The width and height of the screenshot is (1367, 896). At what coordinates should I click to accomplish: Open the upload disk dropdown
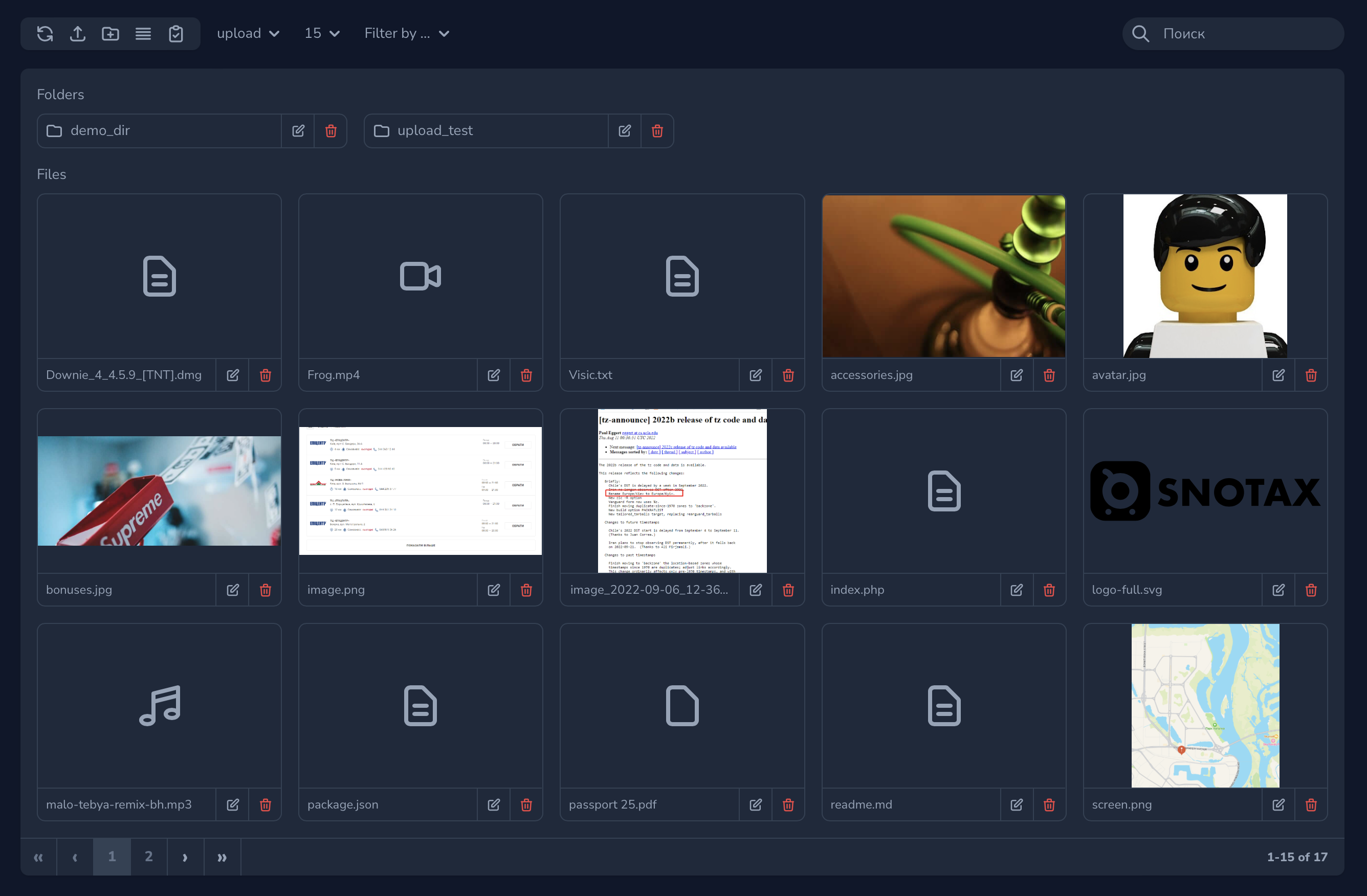pos(248,34)
